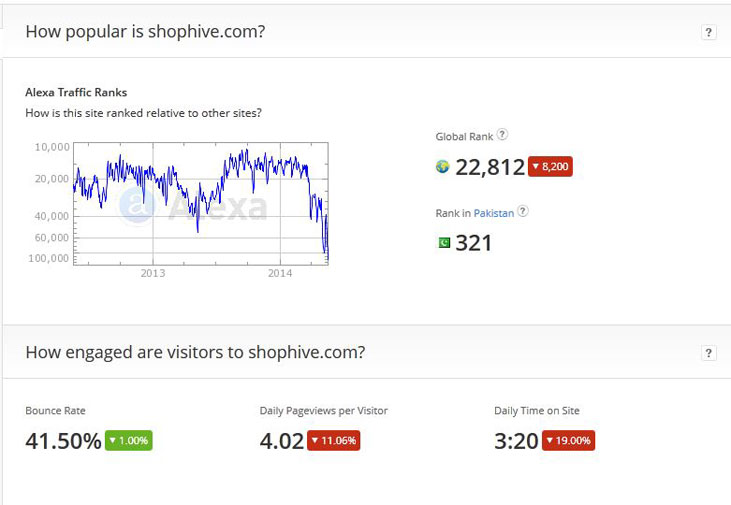Click the red 8,200 rank change badge
731x505 pixels.
point(550,167)
